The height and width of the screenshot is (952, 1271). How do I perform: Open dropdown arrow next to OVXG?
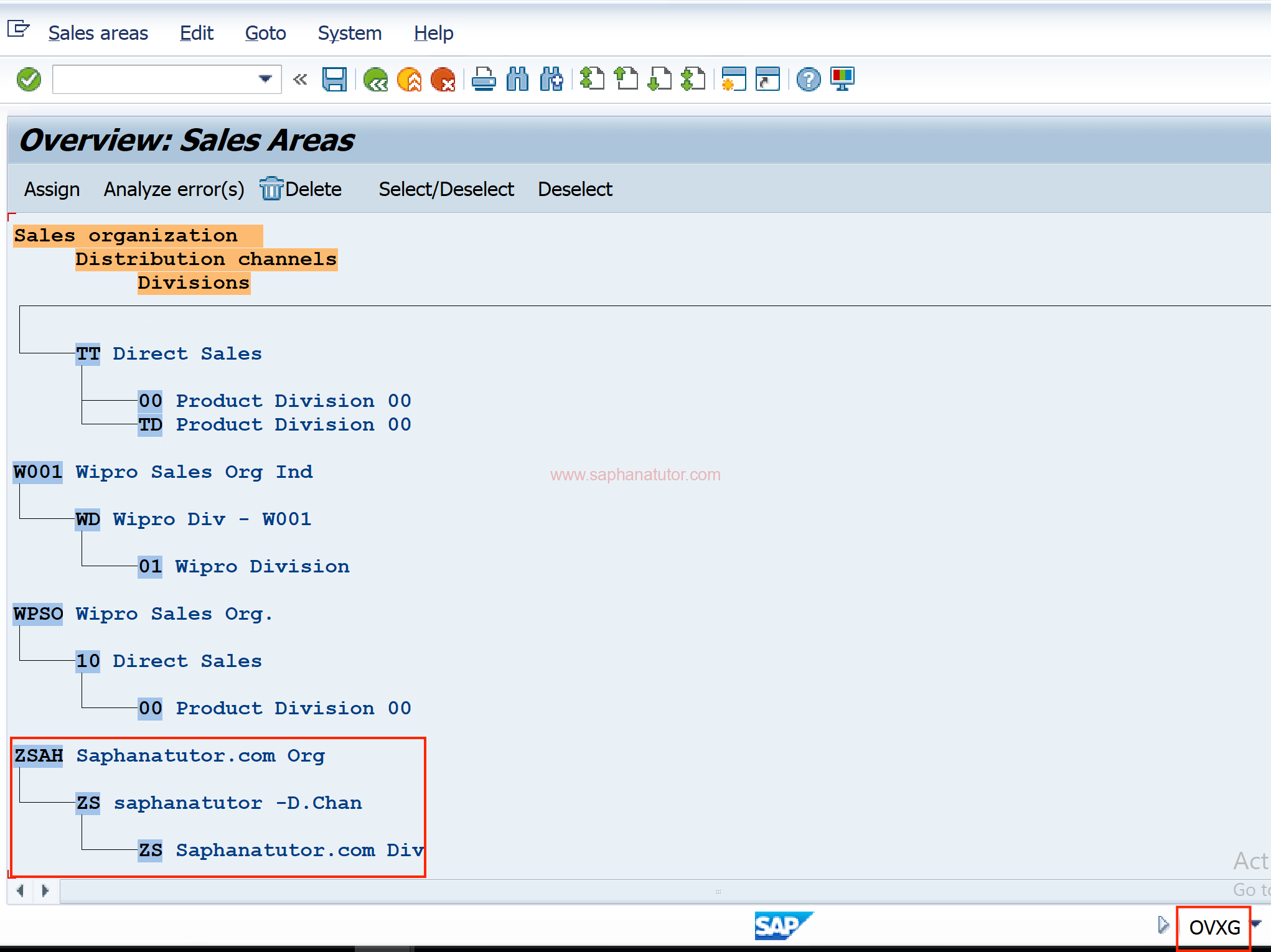(1257, 924)
